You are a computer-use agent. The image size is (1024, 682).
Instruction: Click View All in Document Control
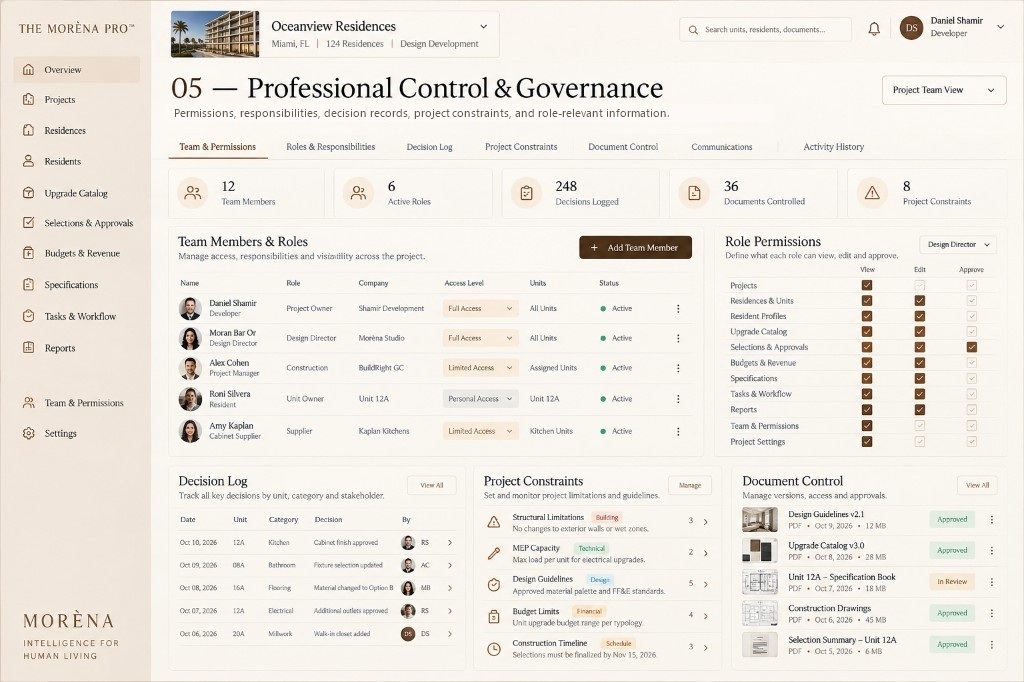[x=978, y=485]
